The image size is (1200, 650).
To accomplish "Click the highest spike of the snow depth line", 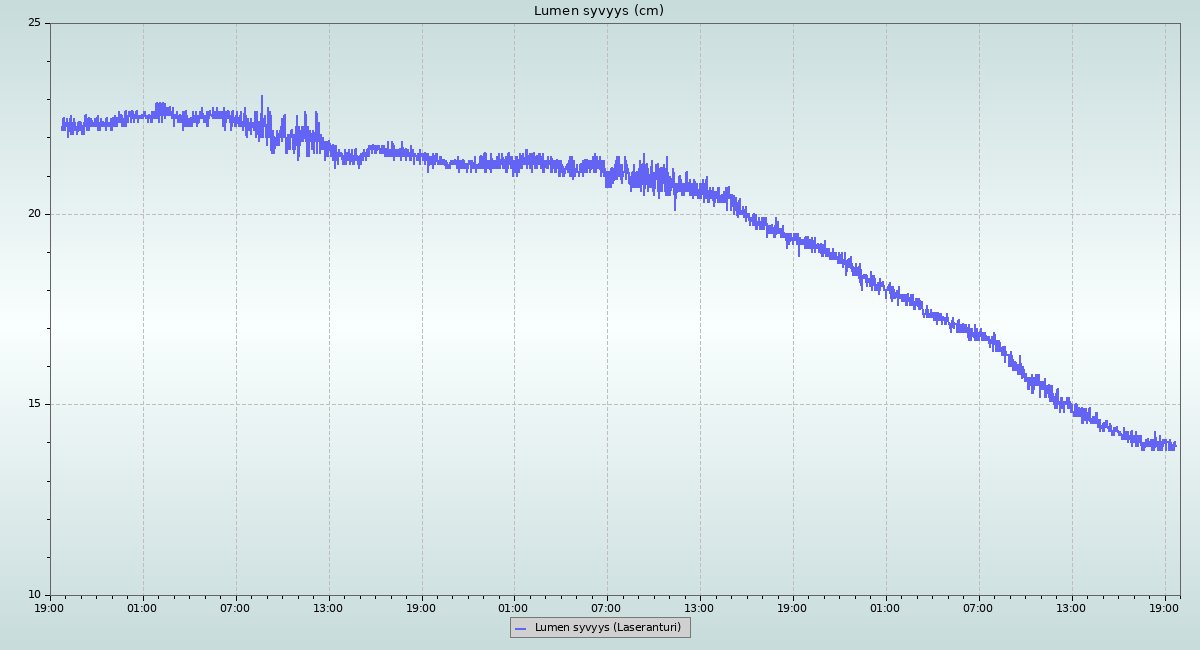I will (x=262, y=97).
